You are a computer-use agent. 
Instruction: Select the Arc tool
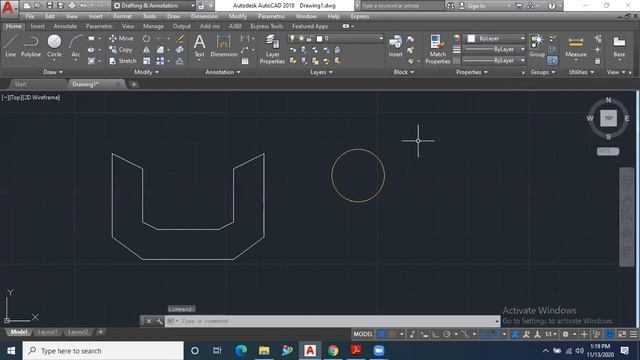coord(76,46)
